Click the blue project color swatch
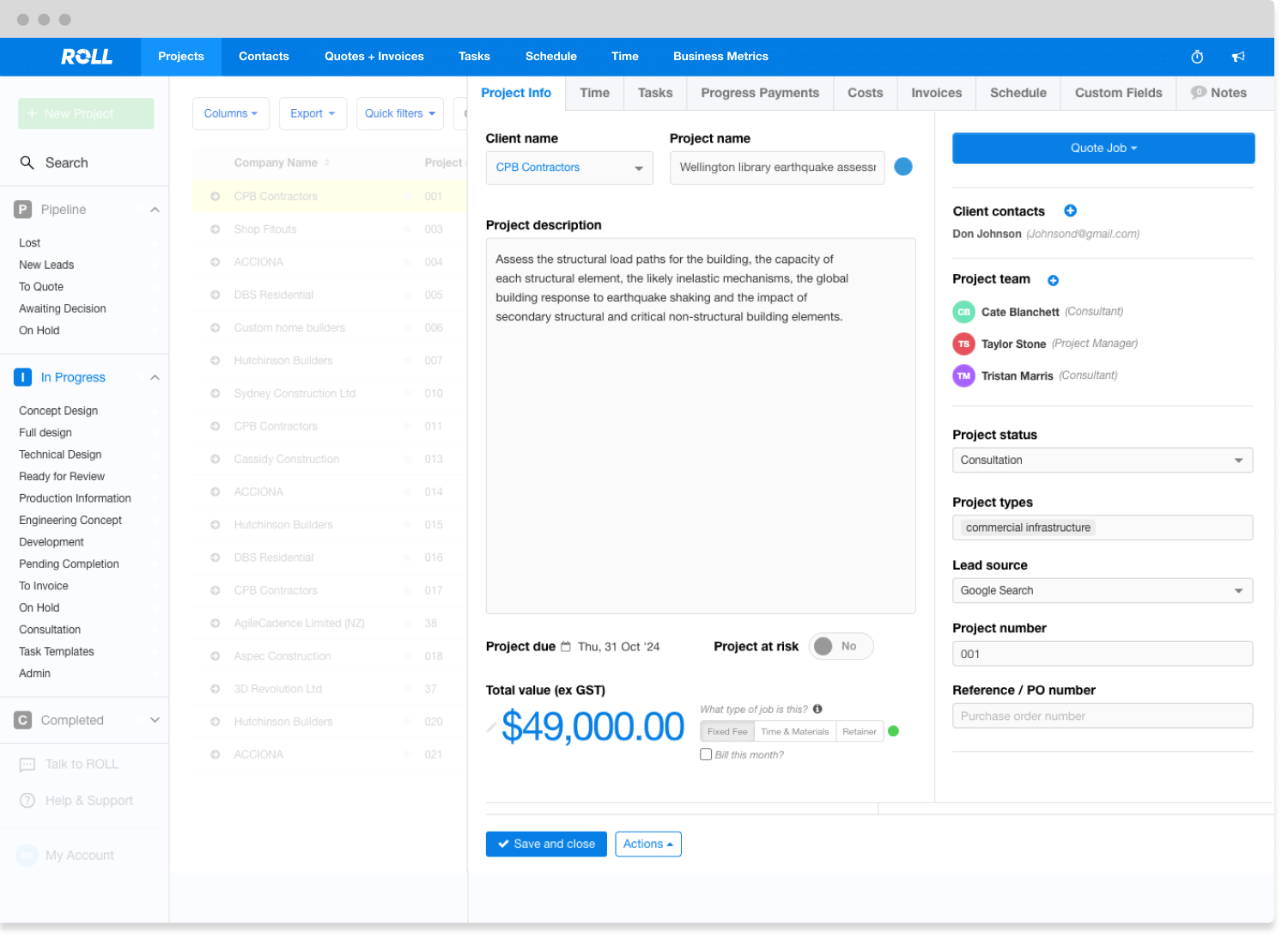Image resolution: width=1288 pixels, height=945 pixels. [x=903, y=167]
